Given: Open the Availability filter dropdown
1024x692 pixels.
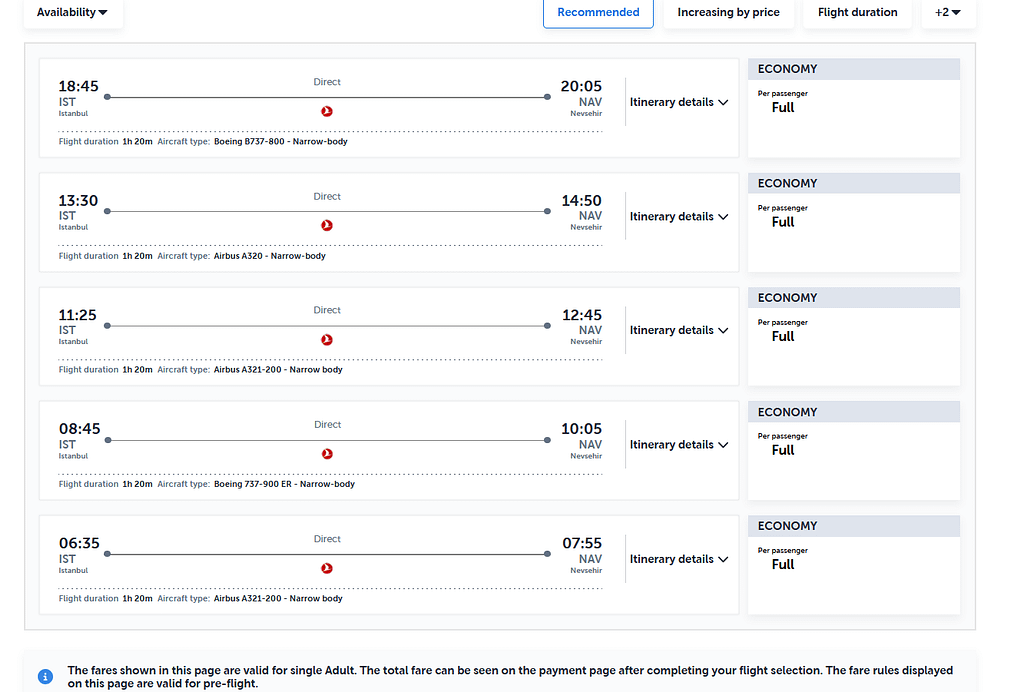Looking at the screenshot, I should click(x=72, y=12).
